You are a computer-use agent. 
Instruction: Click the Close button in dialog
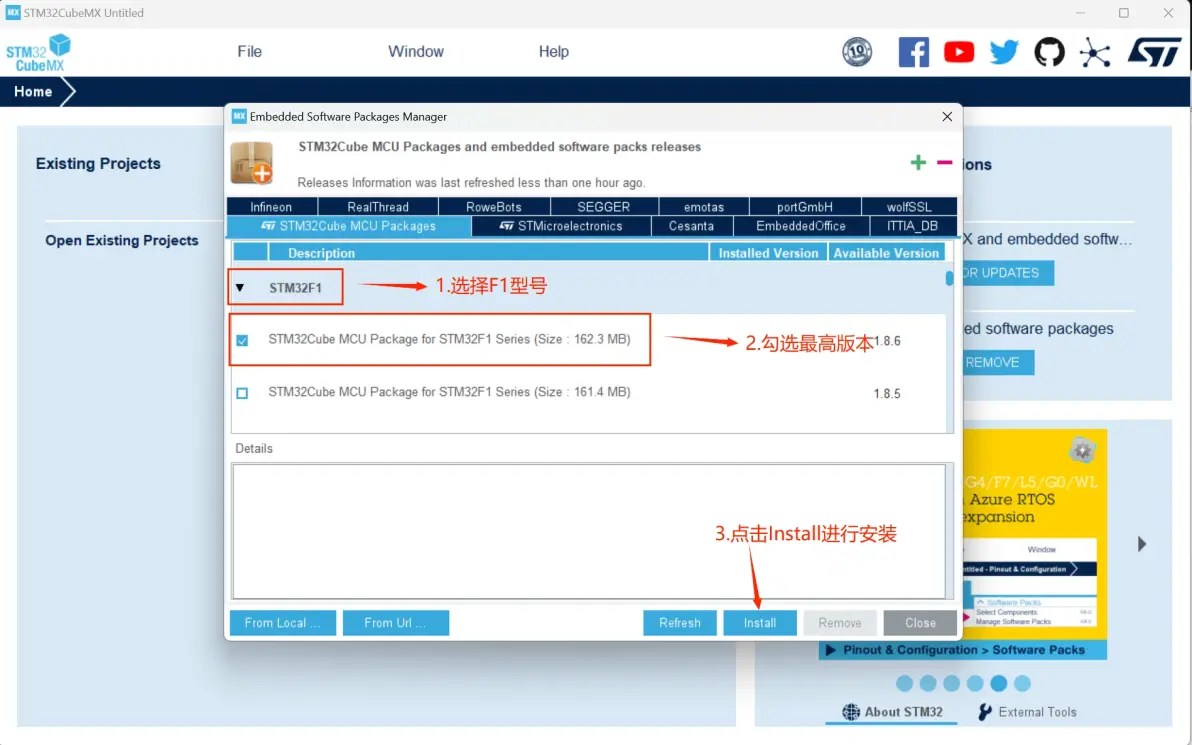click(920, 623)
